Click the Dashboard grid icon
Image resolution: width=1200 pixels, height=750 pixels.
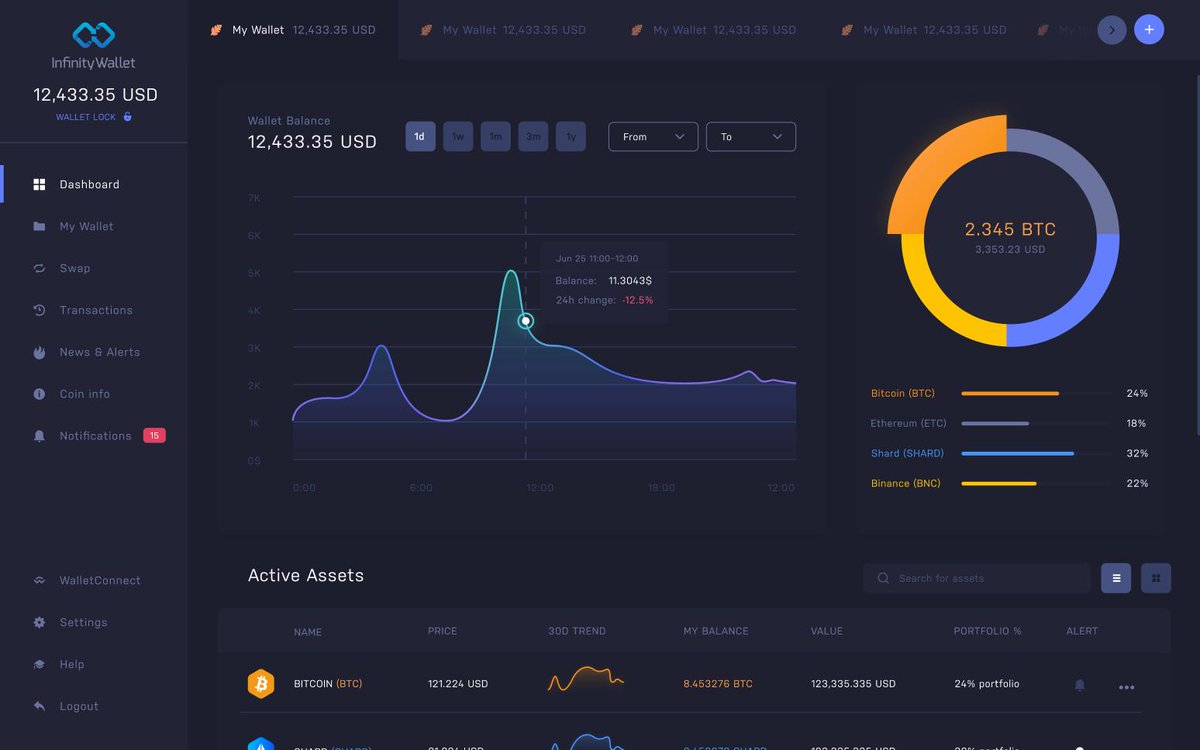39,184
